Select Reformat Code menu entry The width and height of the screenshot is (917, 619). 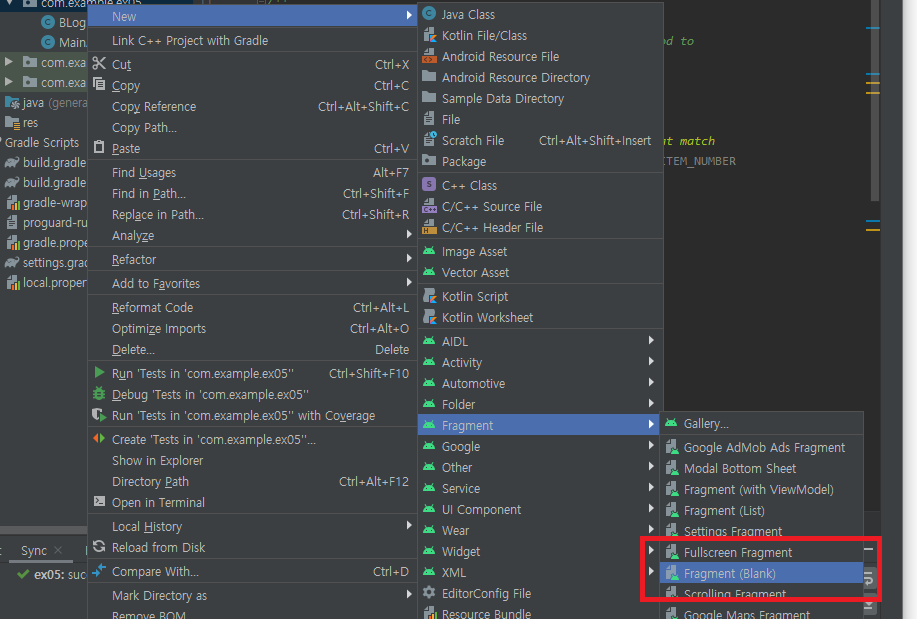tap(252, 307)
